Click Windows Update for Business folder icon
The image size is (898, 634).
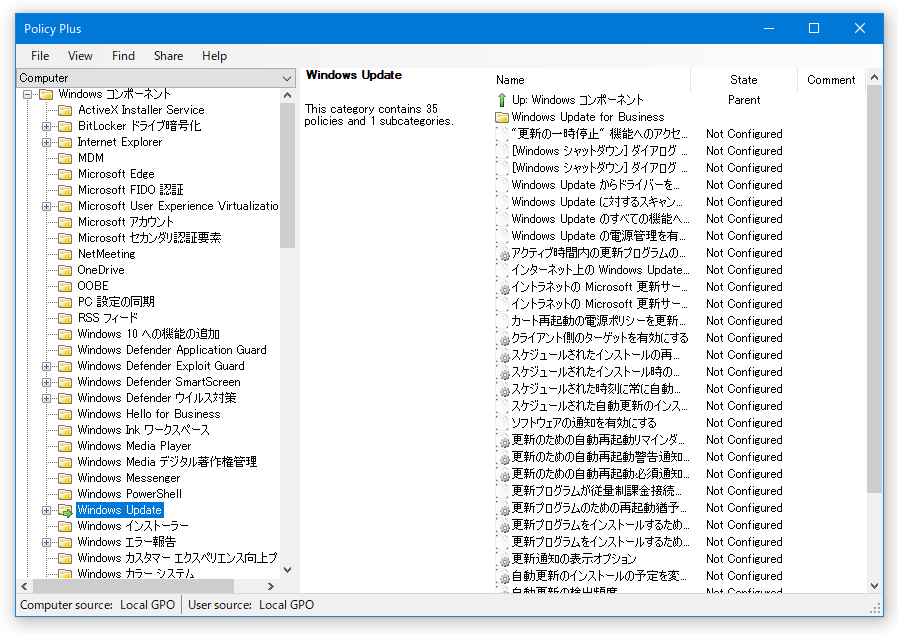(502, 117)
